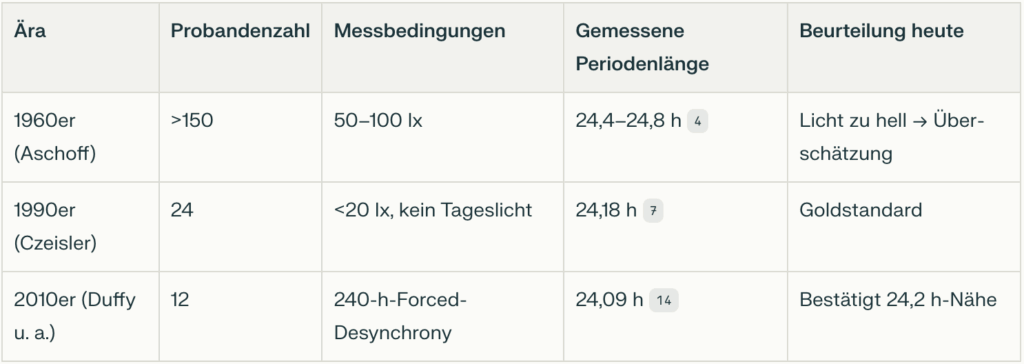Click the Bestätigt 24,2 h-Nähe cell
Image resolution: width=1024 pixels, height=364 pixels.
pyautogui.click(x=904, y=316)
